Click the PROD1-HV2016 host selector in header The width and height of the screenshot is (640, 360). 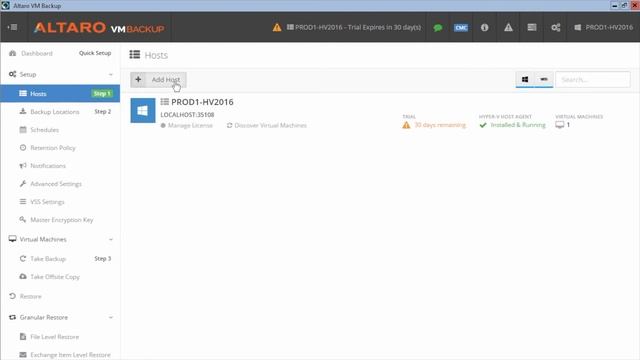[604, 27]
